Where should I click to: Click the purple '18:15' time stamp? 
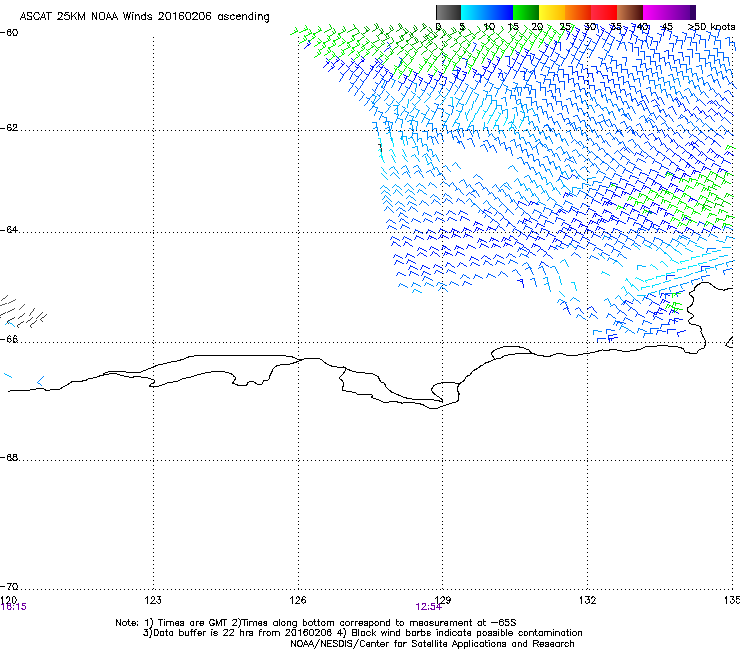(x=14, y=607)
